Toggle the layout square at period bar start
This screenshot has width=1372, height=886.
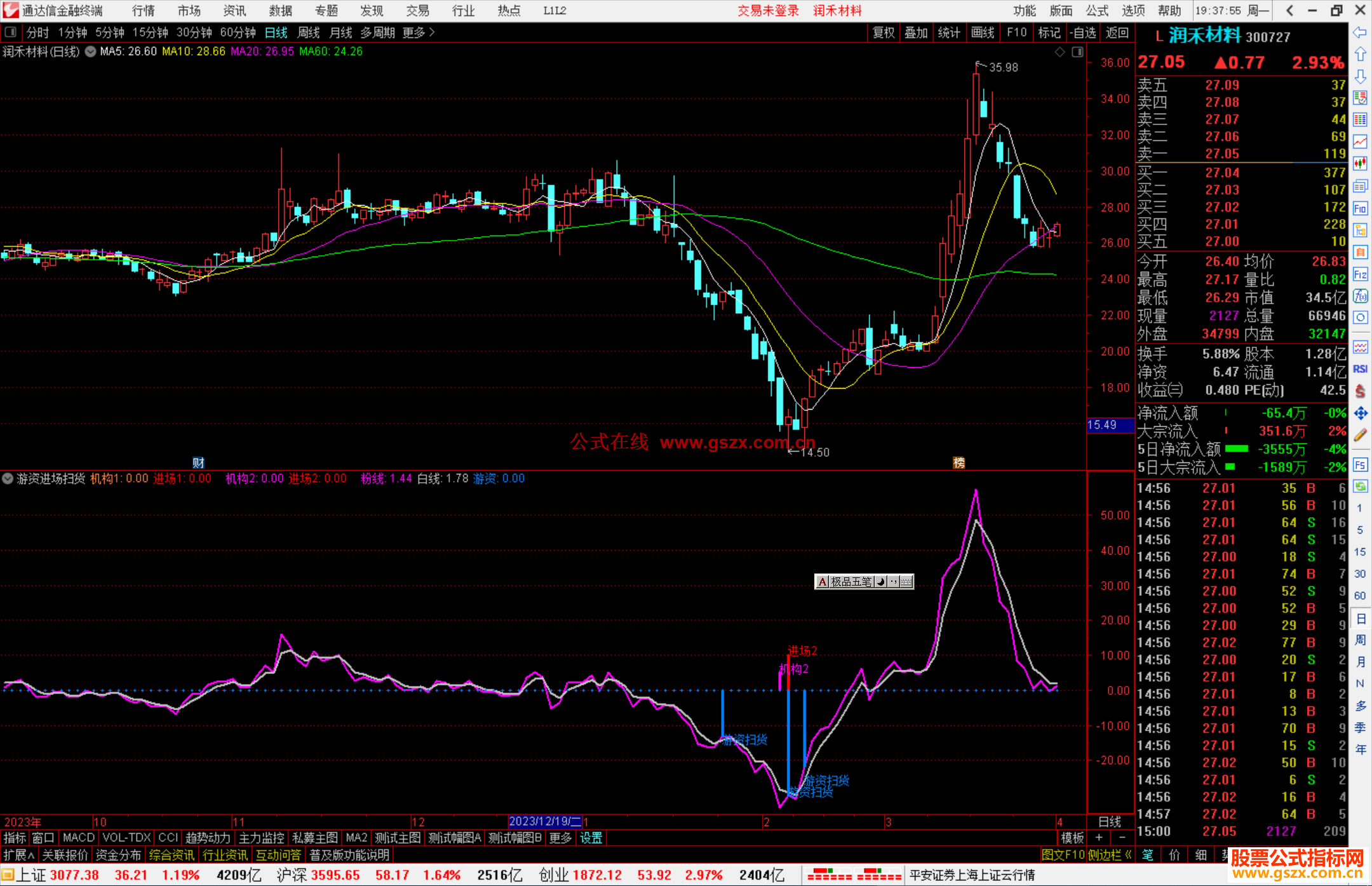pyautogui.click(x=11, y=32)
